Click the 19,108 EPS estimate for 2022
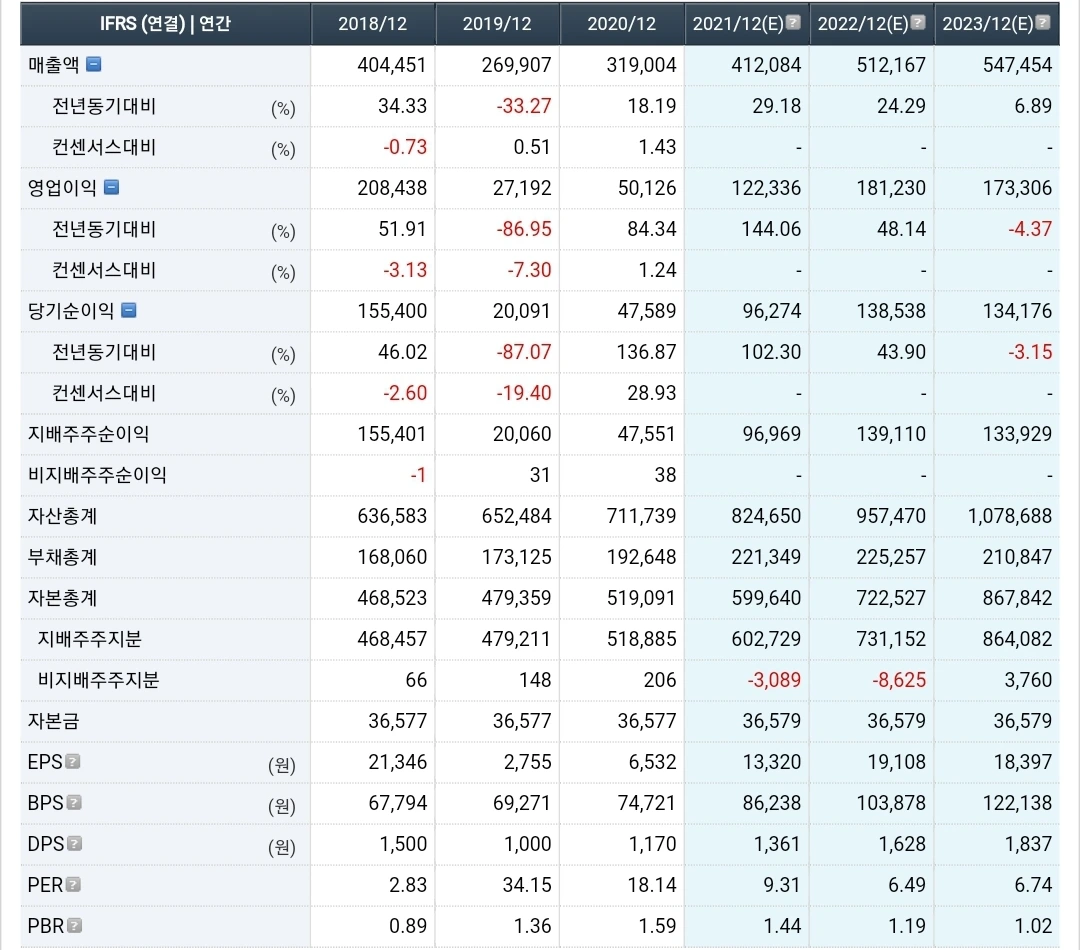Image resolution: width=1080 pixels, height=950 pixels. 896,762
